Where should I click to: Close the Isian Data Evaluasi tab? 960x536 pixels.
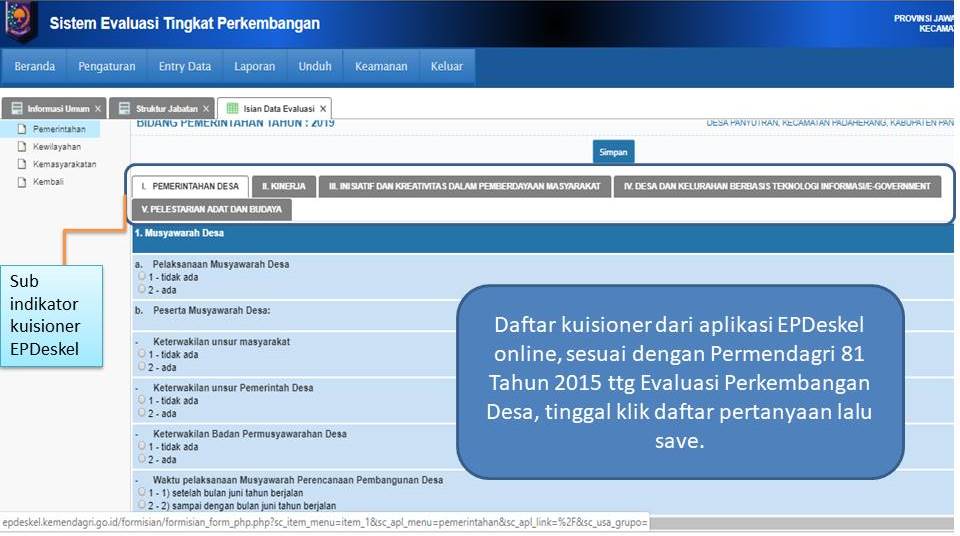323,108
